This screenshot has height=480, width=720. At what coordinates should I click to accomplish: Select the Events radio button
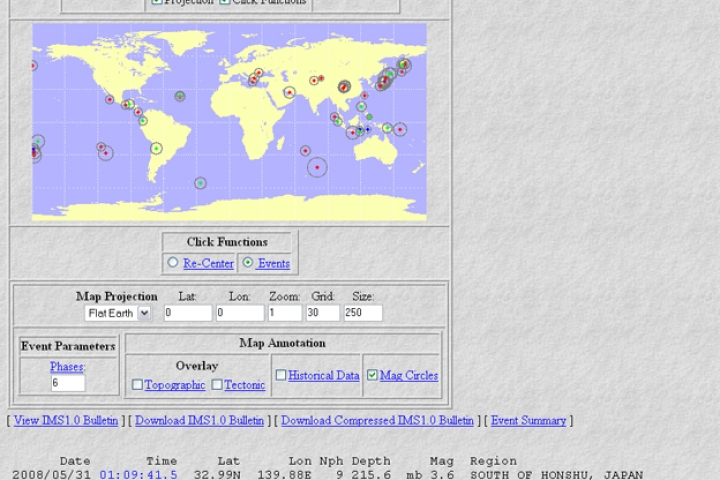pyautogui.click(x=248, y=263)
